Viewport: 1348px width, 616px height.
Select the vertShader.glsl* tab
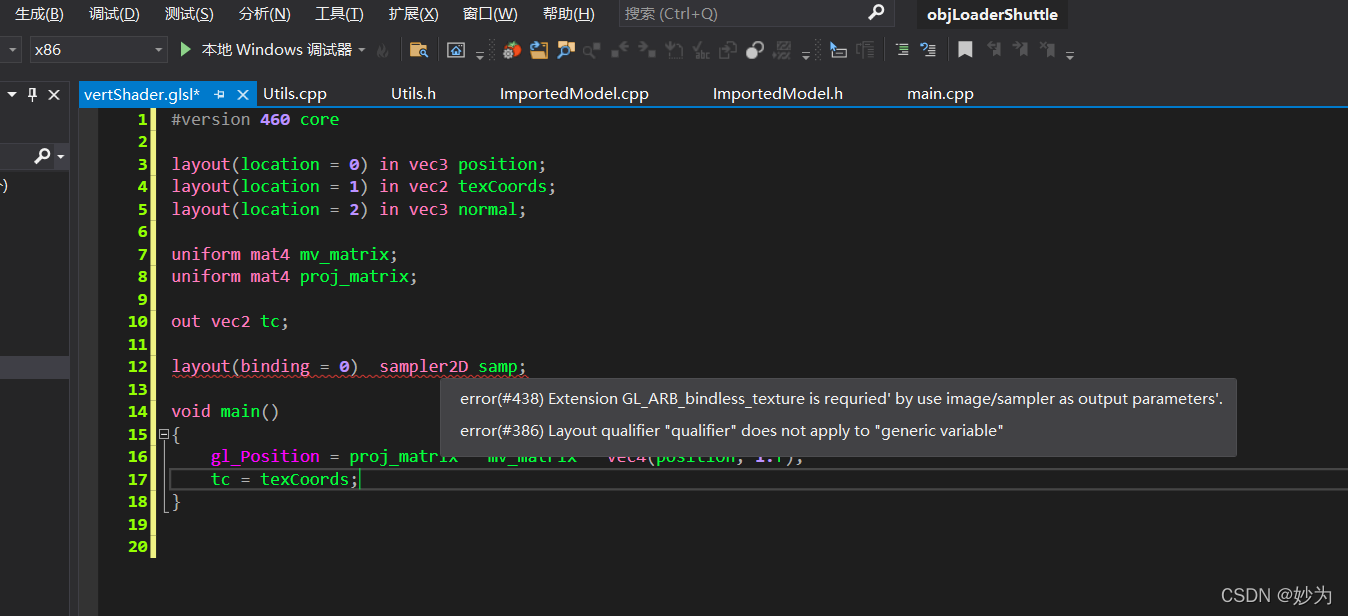[142, 94]
